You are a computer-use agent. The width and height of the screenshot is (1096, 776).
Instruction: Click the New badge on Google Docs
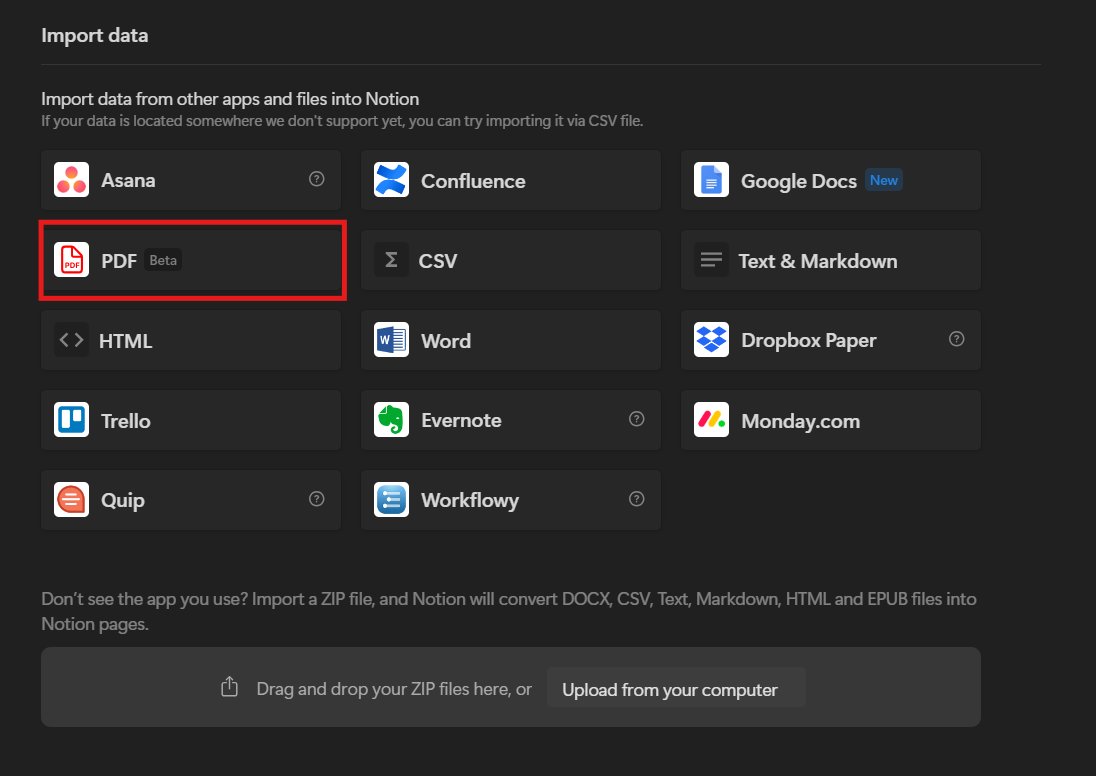pyautogui.click(x=884, y=180)
